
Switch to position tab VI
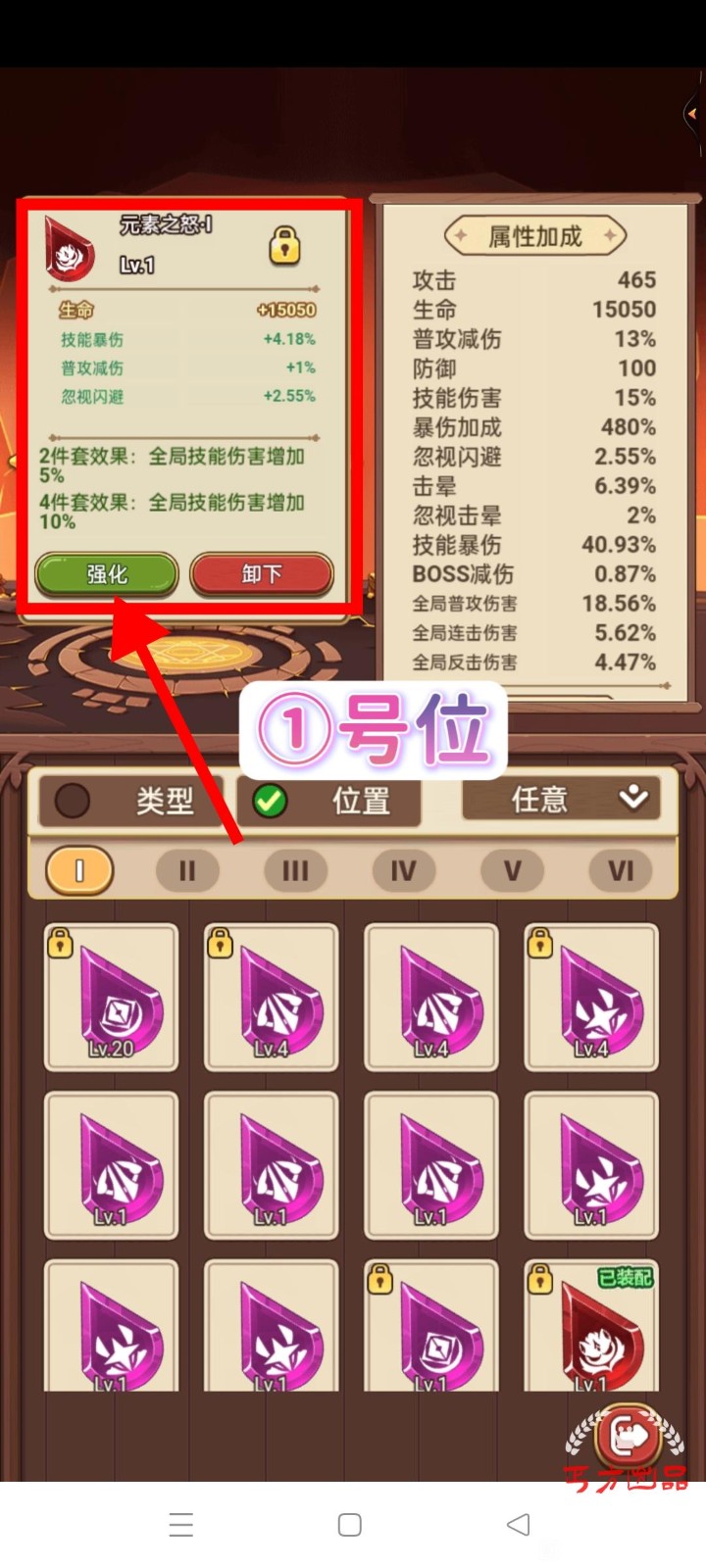coord(621,870)
